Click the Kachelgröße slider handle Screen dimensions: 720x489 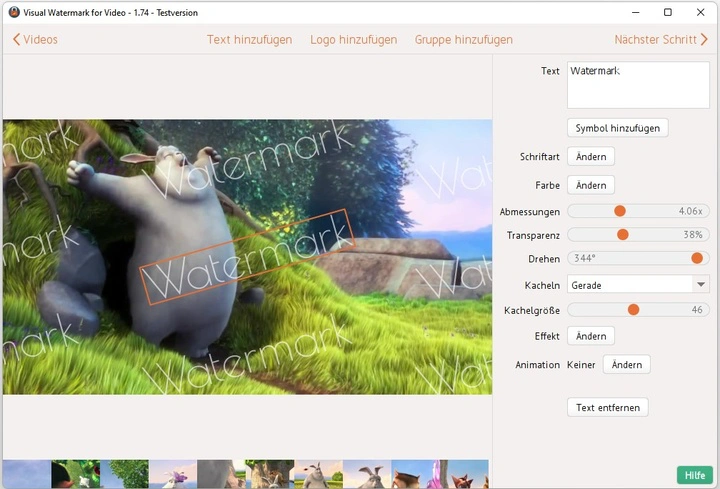point(634,309)
